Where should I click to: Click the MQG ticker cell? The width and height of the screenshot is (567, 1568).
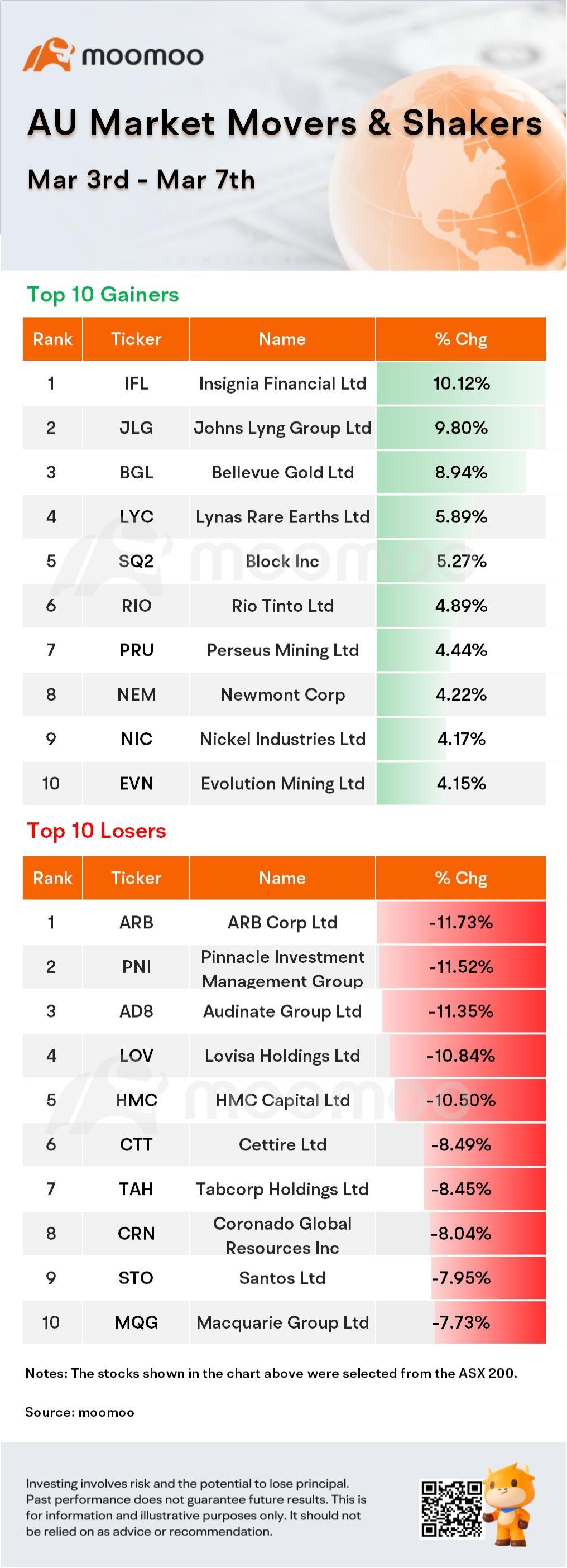[x=136, y=1322]
